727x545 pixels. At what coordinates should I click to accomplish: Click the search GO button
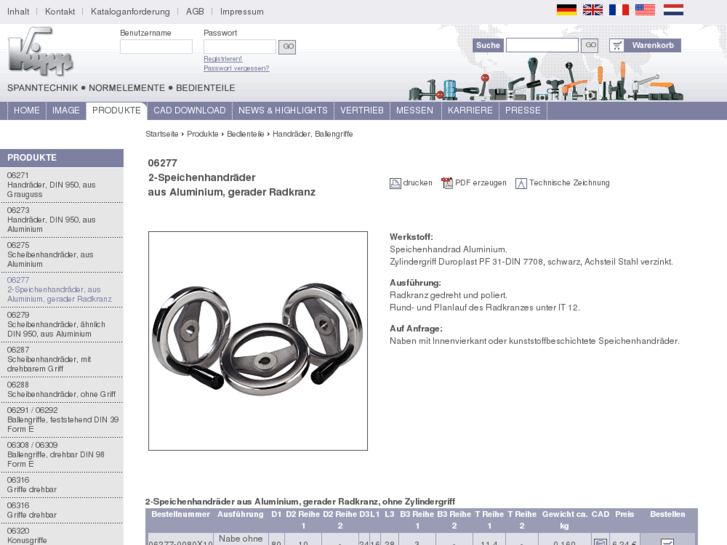(x=590, y=45)
